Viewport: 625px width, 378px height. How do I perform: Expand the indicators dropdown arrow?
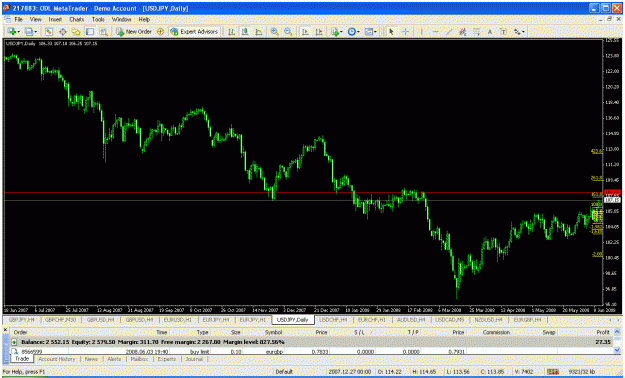coord(341,32)
